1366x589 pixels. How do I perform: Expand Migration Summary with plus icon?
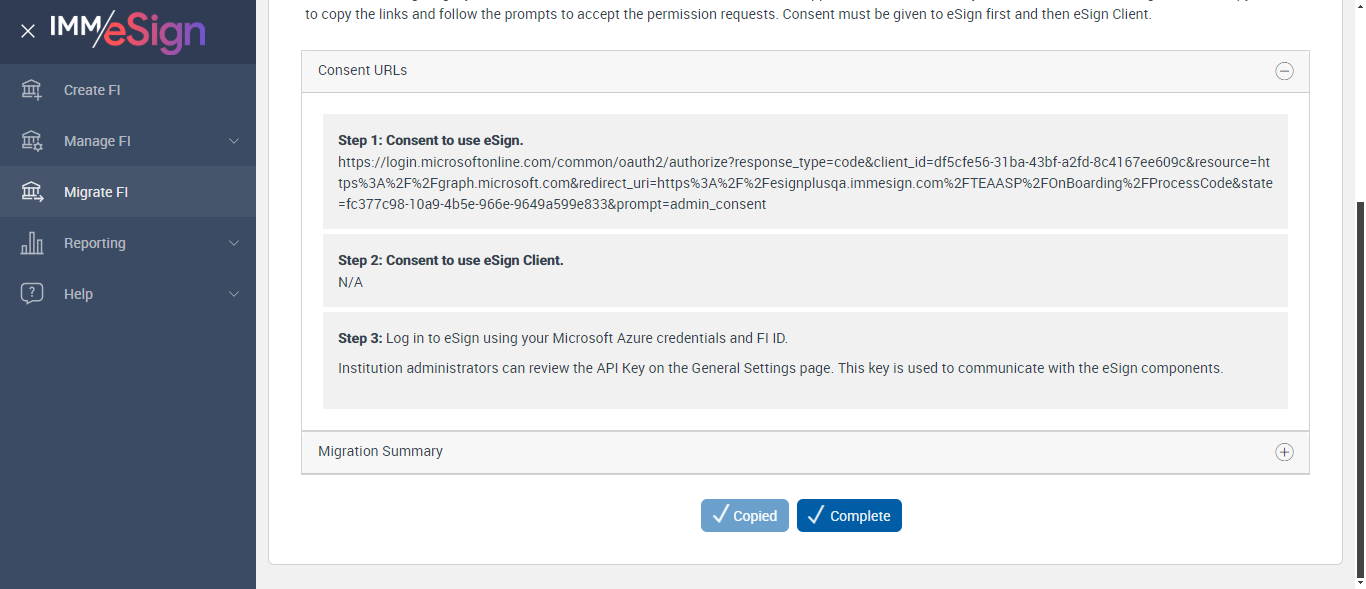pos(1284,452)
